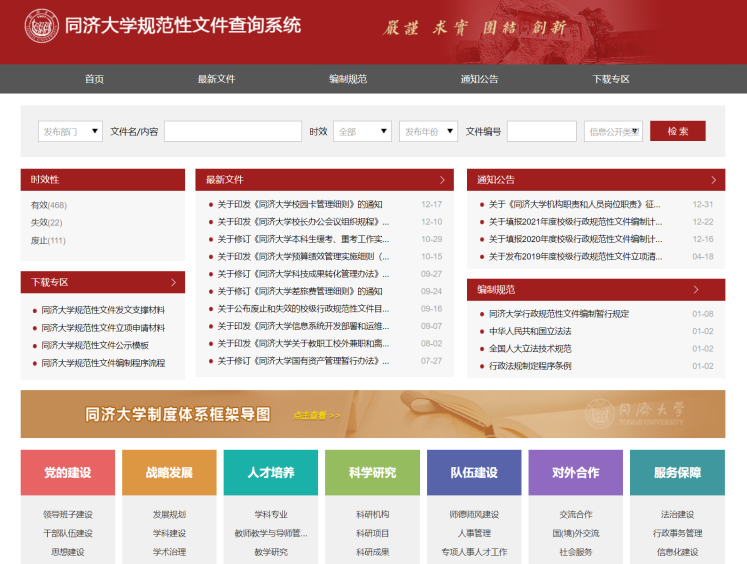Filter by 失效(22) documents
747x564 pixels.
tap(46, 222)
